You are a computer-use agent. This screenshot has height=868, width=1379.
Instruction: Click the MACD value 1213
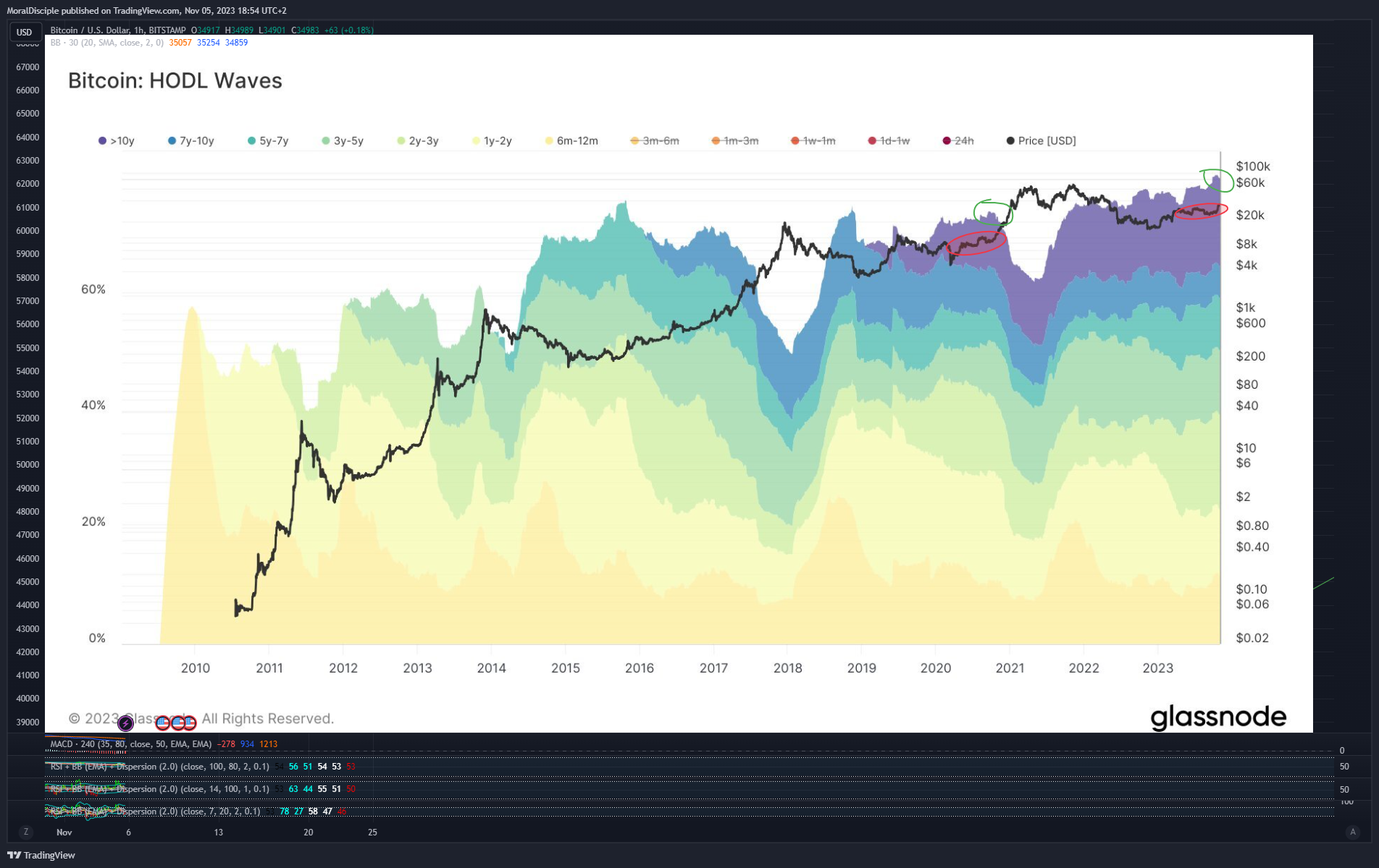coord(269,744)
